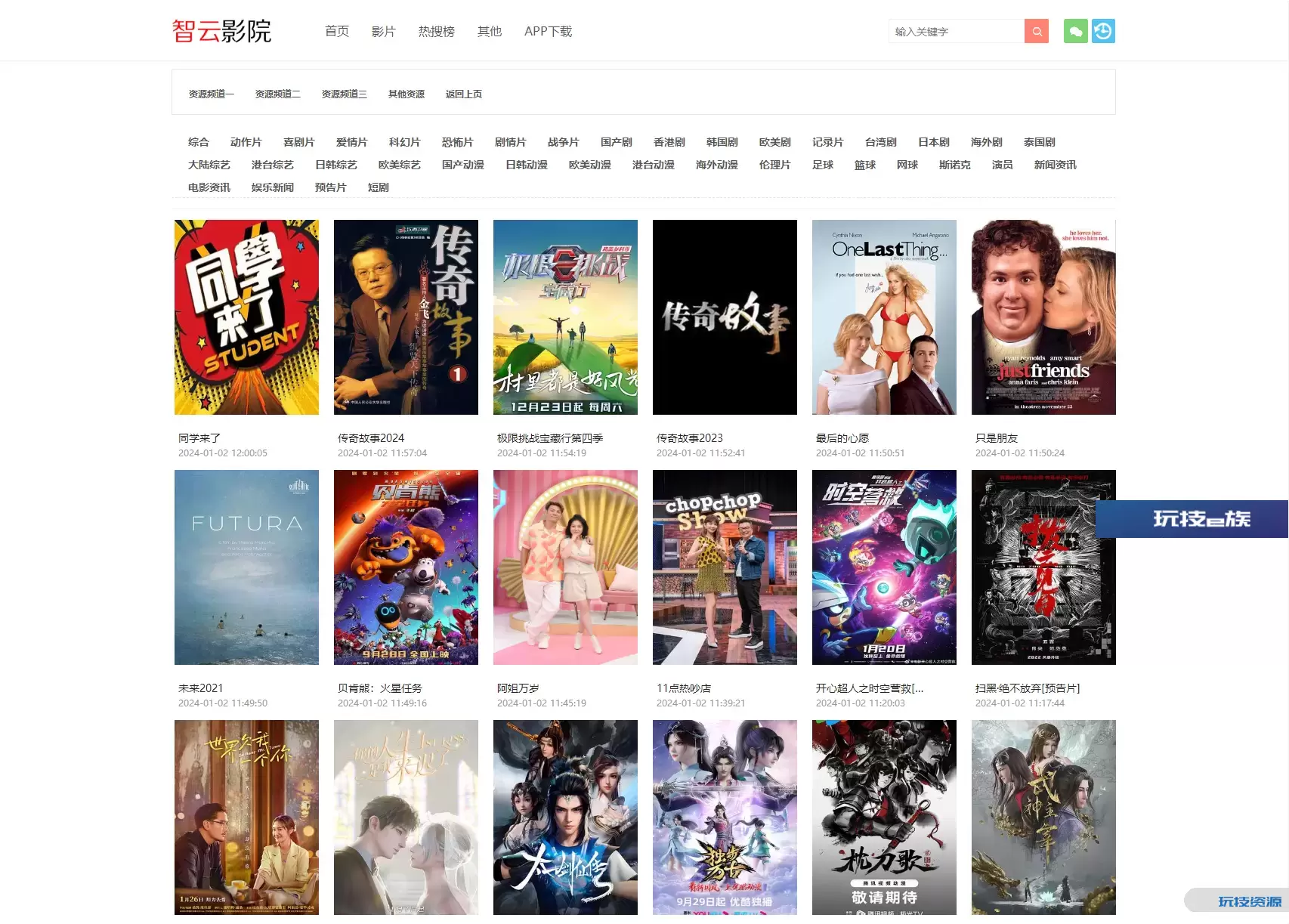Switch to 资源频道三 tab
The height and width of the screenshot is (924, 1289).
(345, 94)
